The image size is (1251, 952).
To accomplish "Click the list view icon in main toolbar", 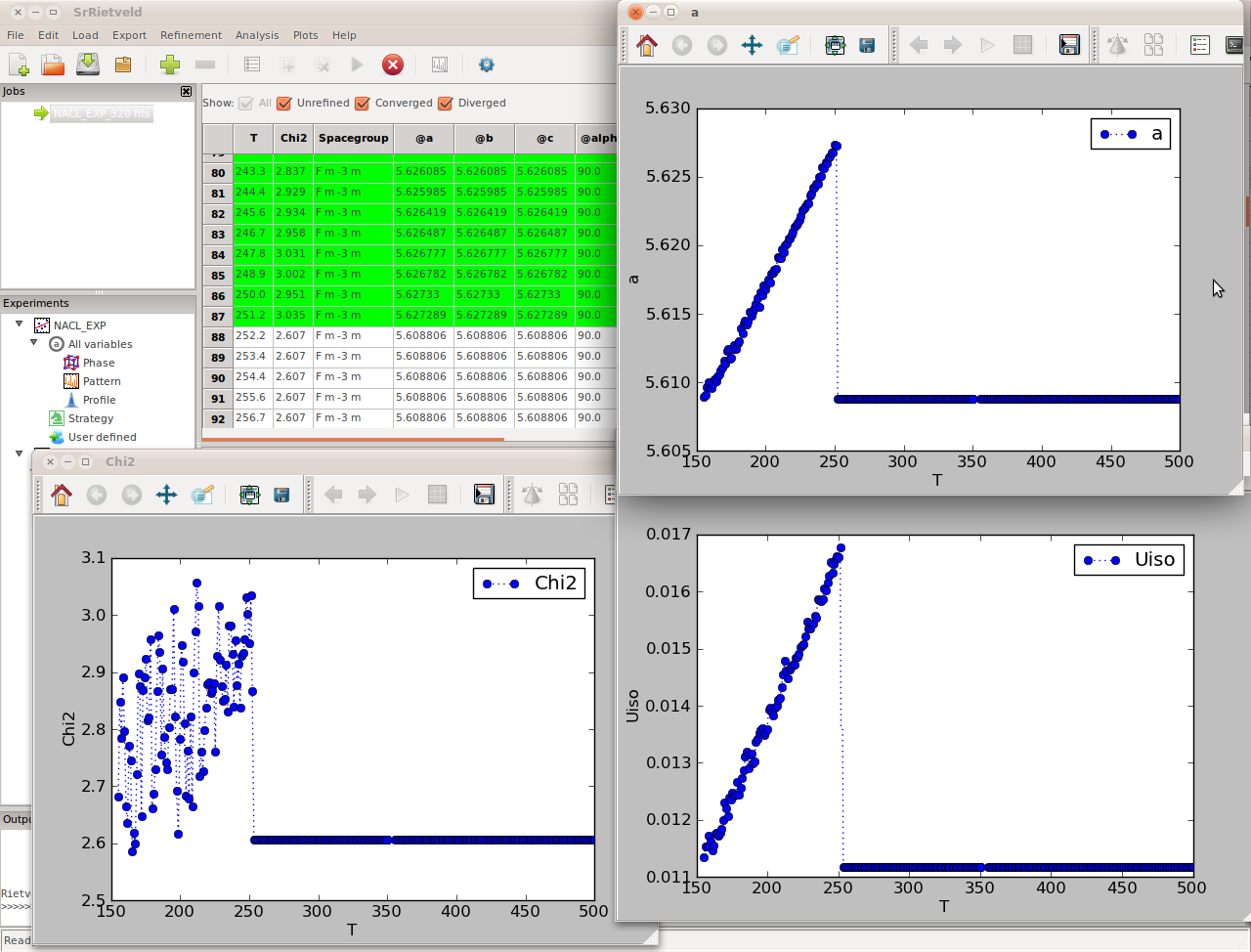I will tap(252, 65).
